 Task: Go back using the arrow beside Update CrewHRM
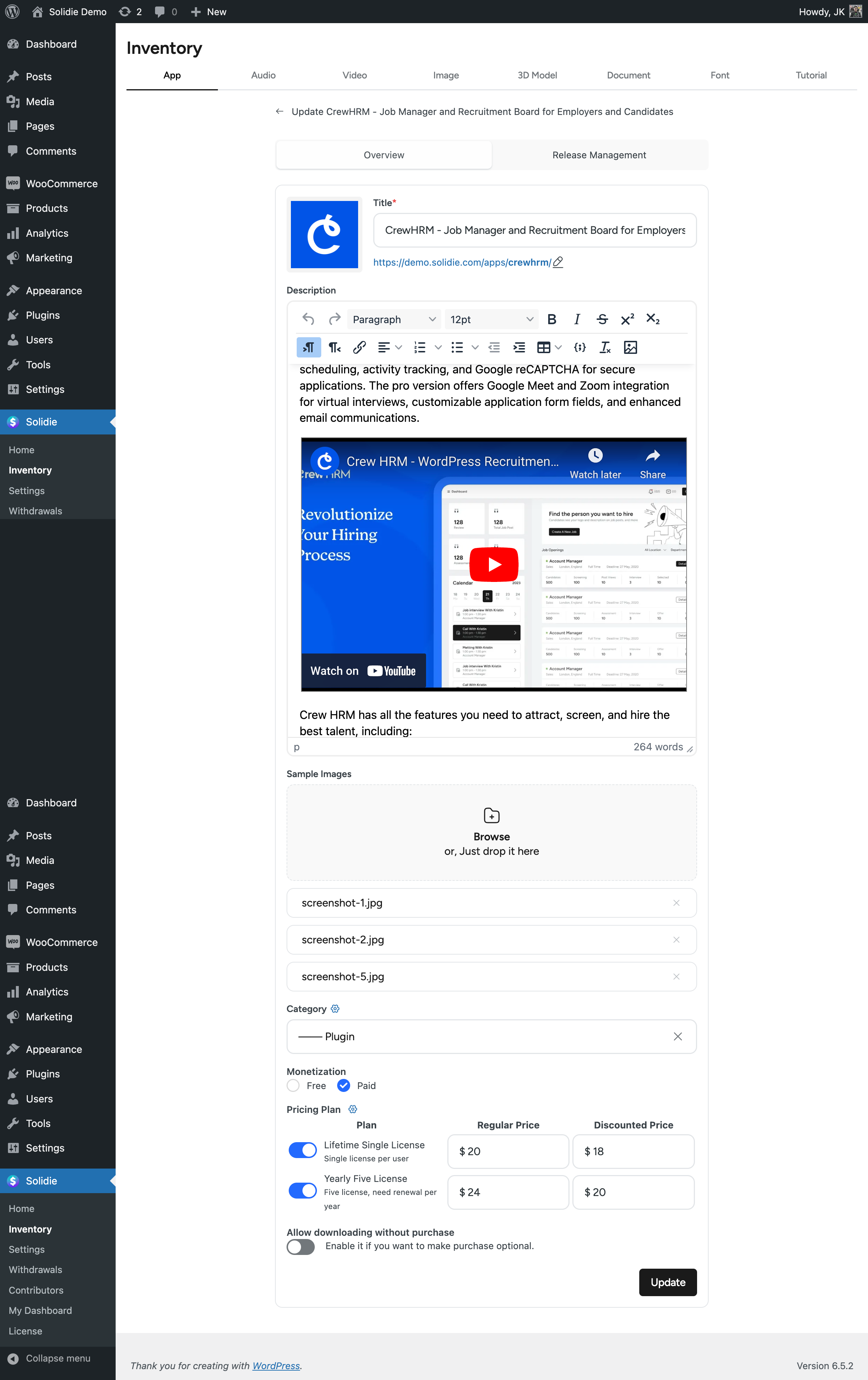pyautogui.click(x=280, y=111)
